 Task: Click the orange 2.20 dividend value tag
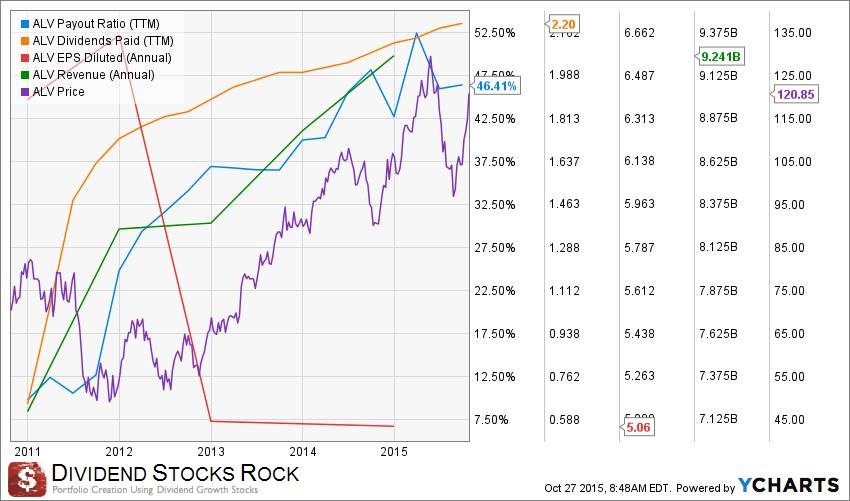pos(564,21)
